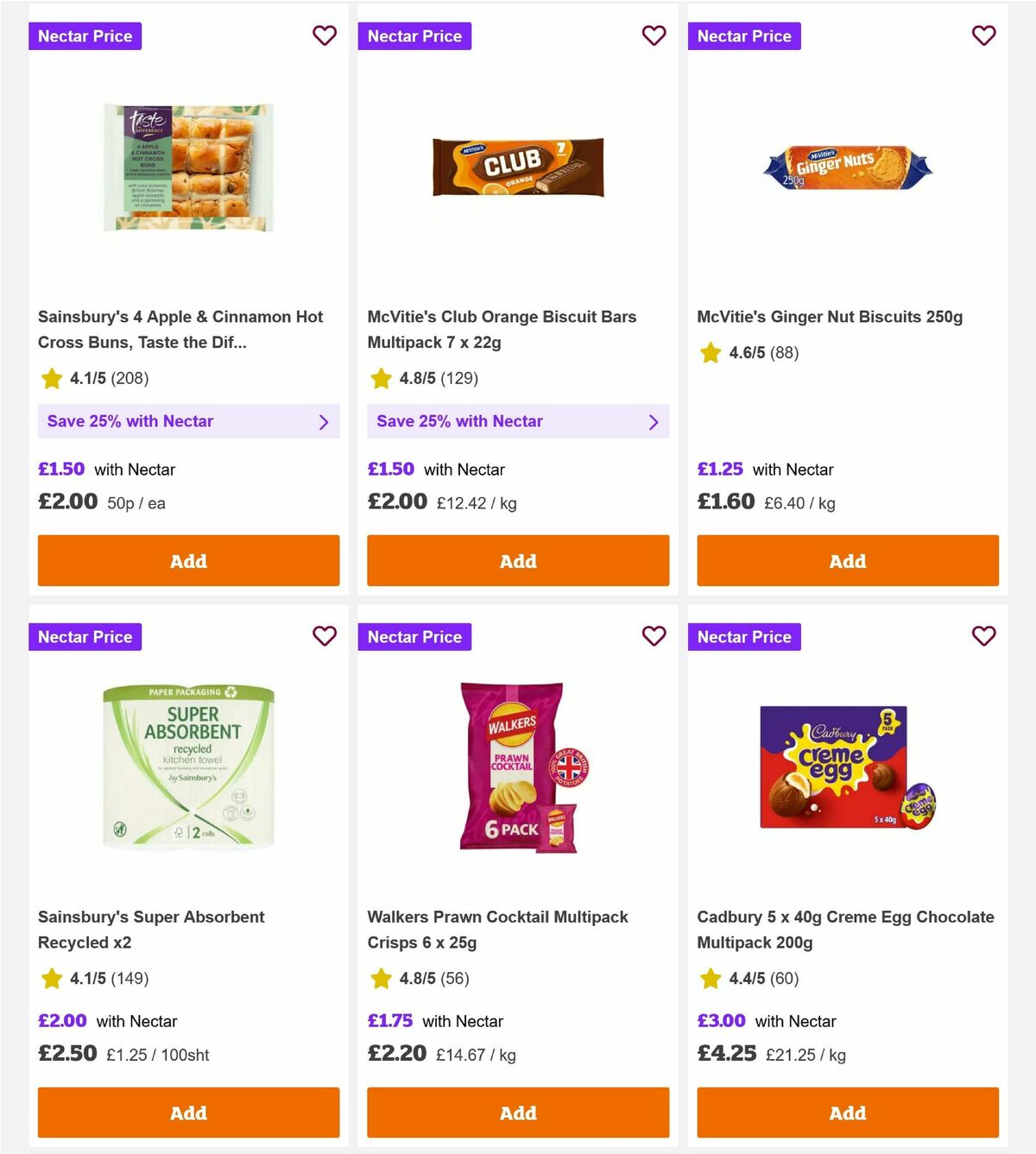This screenshot has width=1036, height=1154.
Task: Click the chevron on the Club Orange Nectar savings banner
Action: [653, 421]
